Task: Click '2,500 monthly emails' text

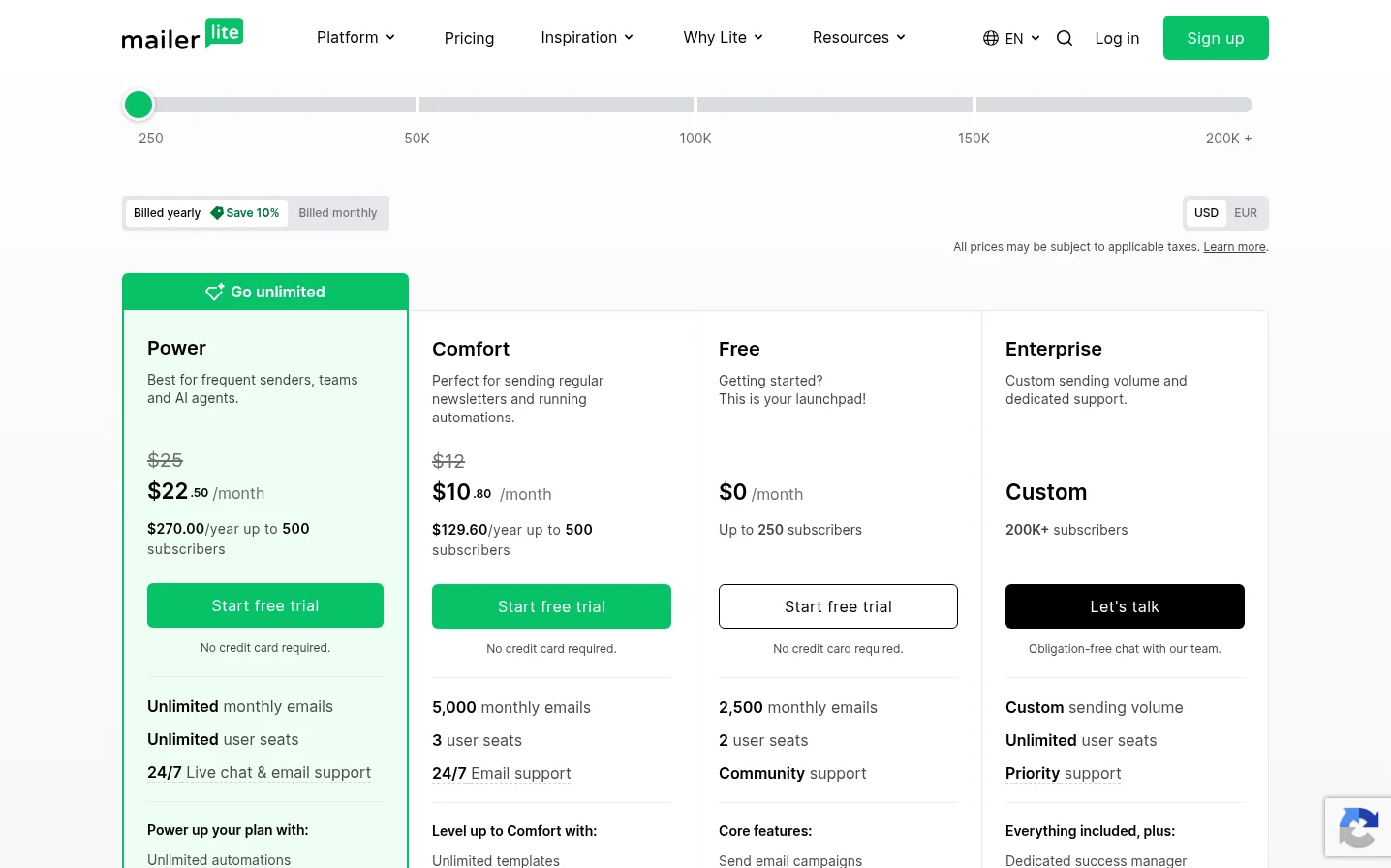Action: pos(798,707)
